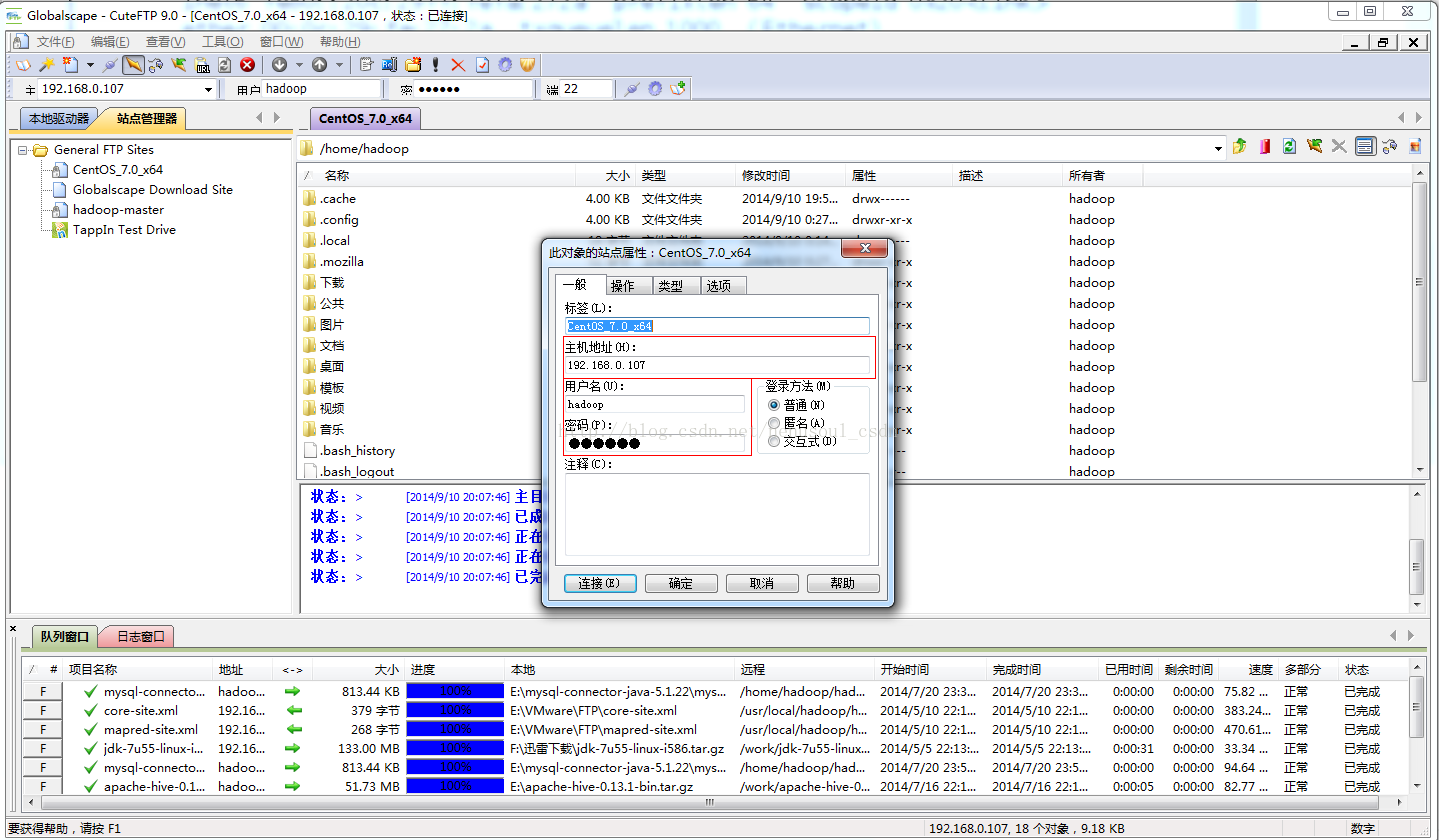Click the Paste URL icon in toolbar

pyautogui.click(x=202, y=65)
